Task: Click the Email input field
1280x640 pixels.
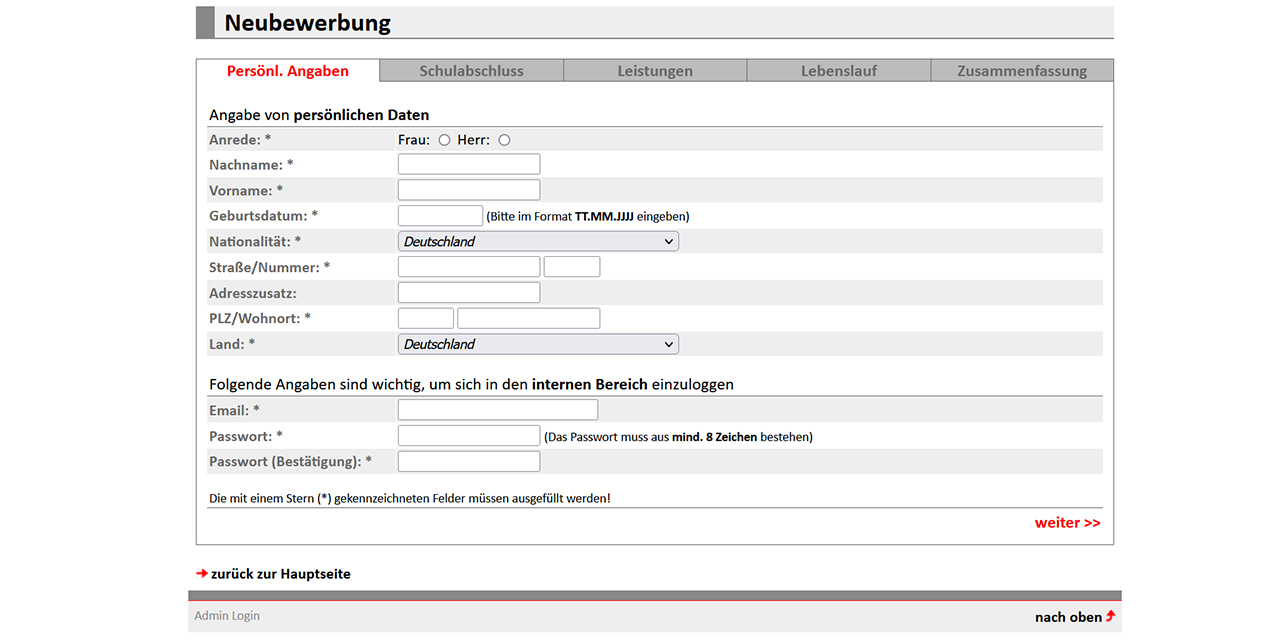Action: (497, 409)
